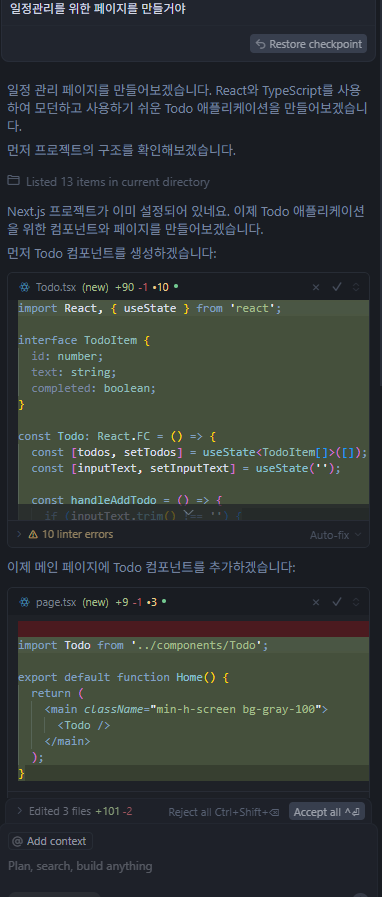Click warning icon beside 10 linter errors

(33, 534)
